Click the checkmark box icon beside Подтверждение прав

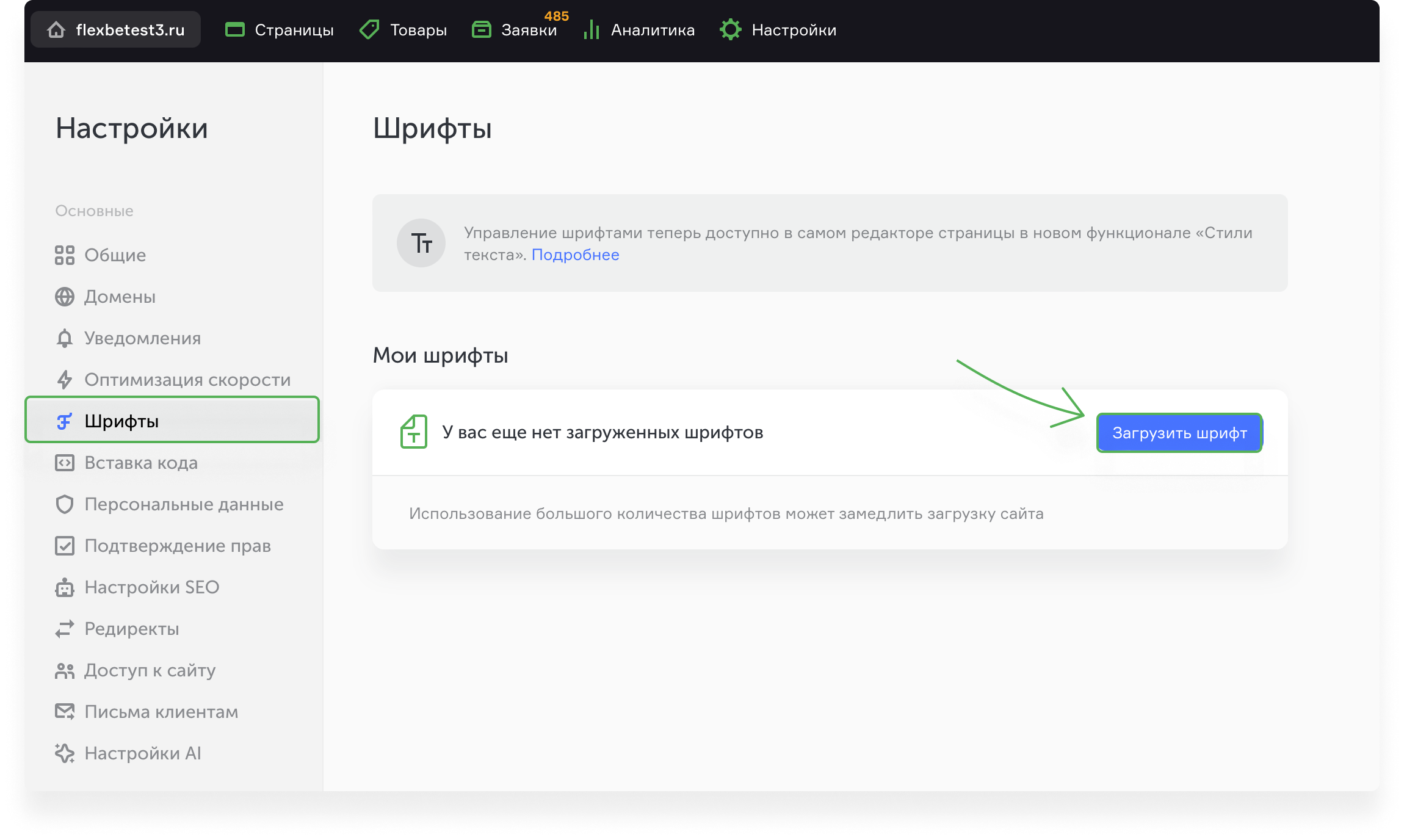[65, 546]
